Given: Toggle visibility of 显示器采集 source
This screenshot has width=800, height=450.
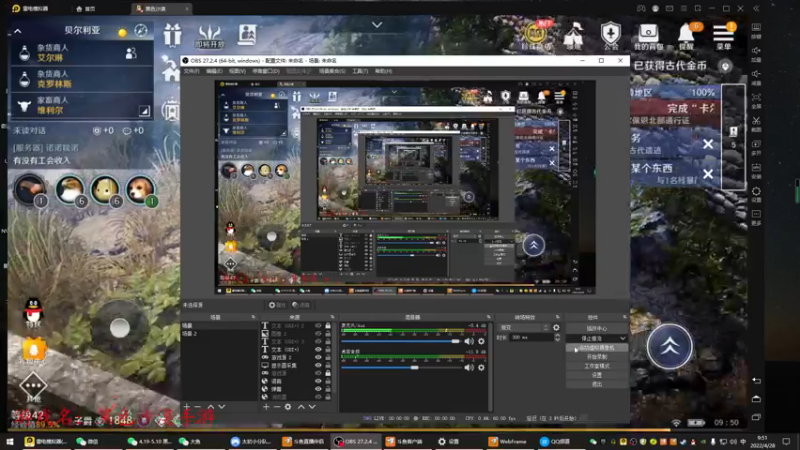Looking at the screenshot, I should point(318,365).
